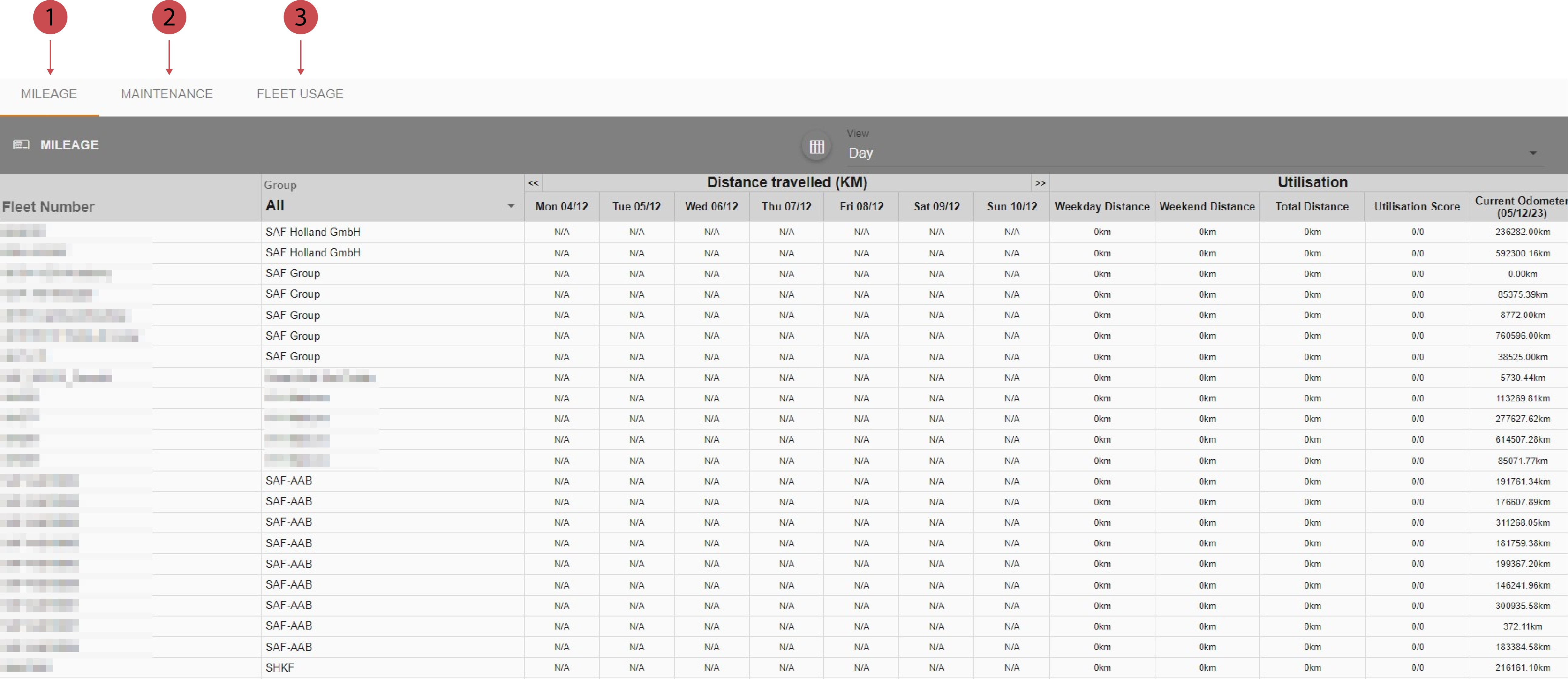Click the SHKF group row

click(280, 667)
